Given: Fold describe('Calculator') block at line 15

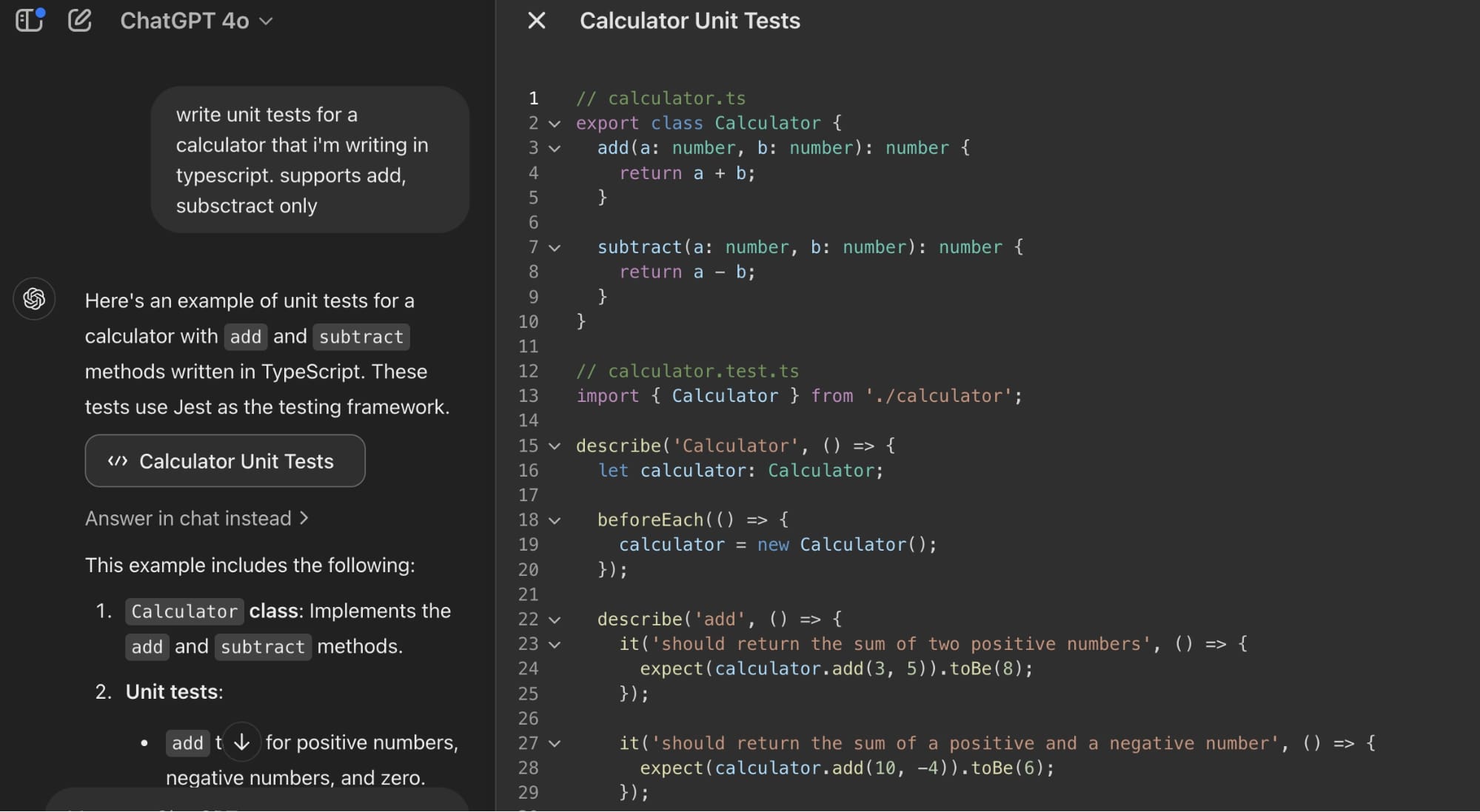Looking at the screenshot, I should point(555,446).
